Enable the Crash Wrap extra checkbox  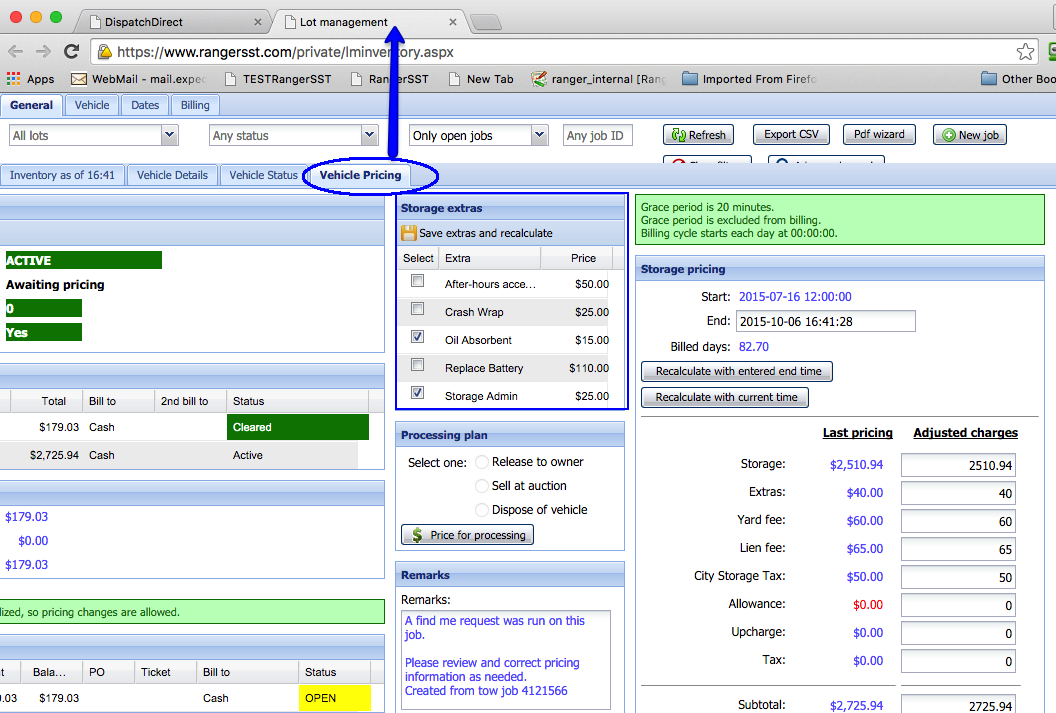(418, 311)
